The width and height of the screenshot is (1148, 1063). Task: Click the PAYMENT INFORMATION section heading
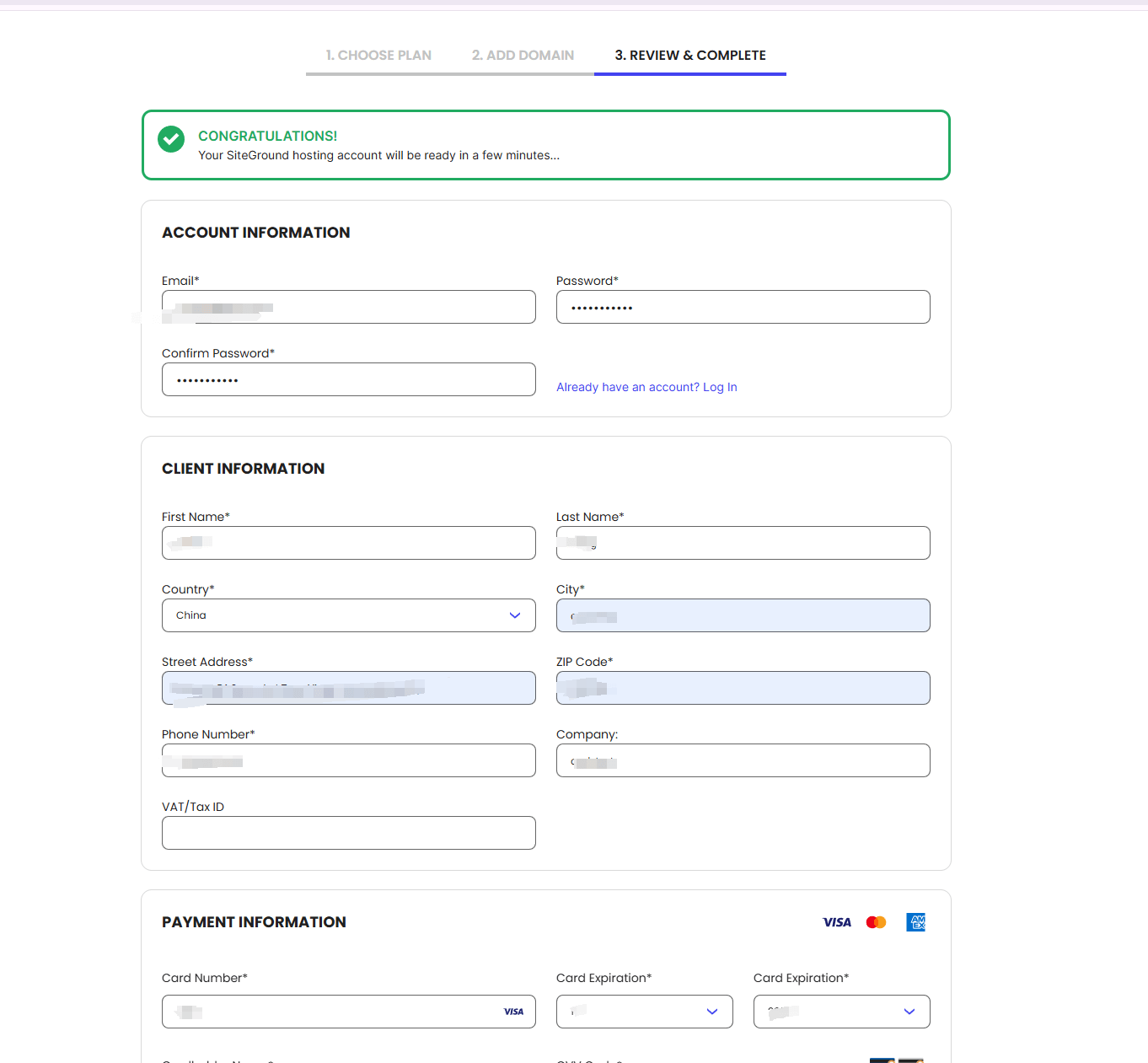pos(255,922)
